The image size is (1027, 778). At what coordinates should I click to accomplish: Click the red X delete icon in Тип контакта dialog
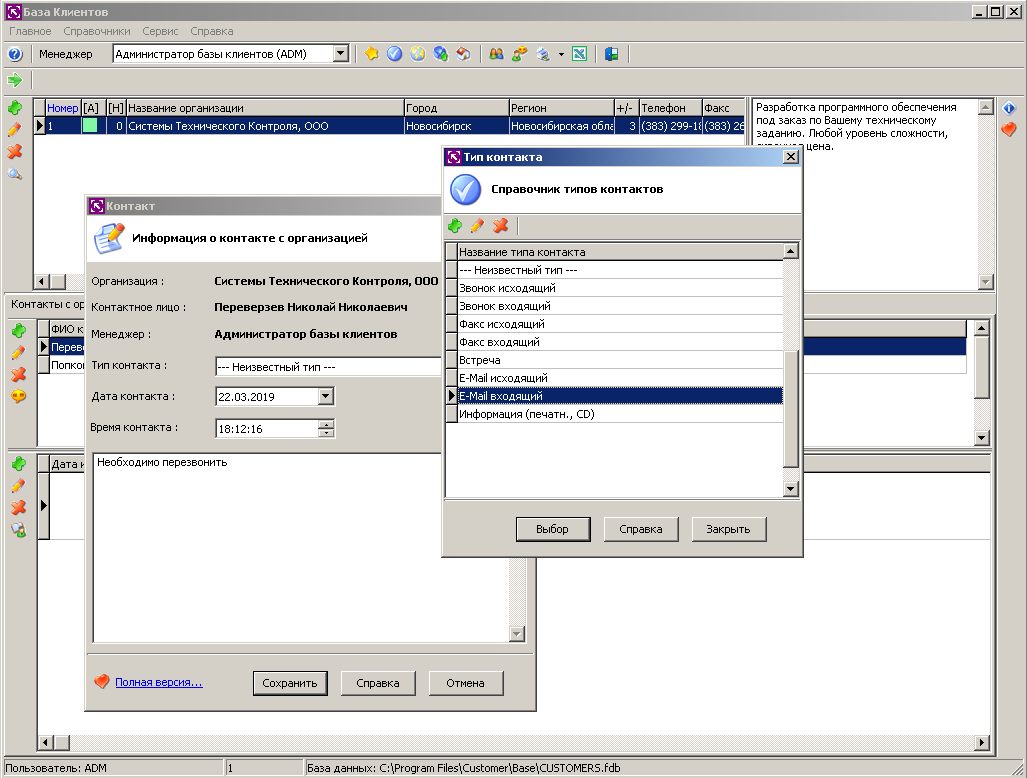(x=500, y=226)
